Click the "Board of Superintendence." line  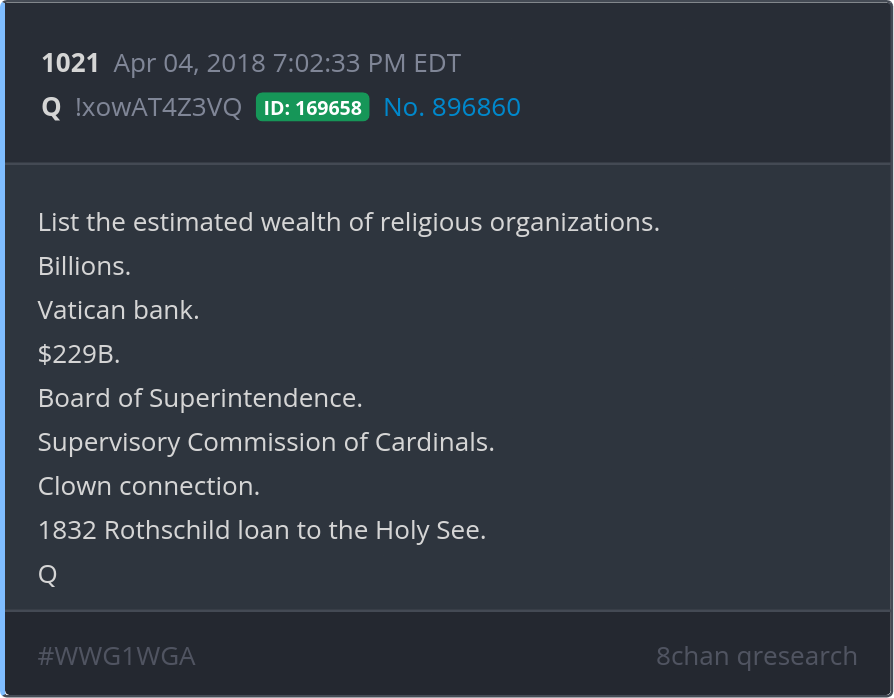(x=200, y=398)
